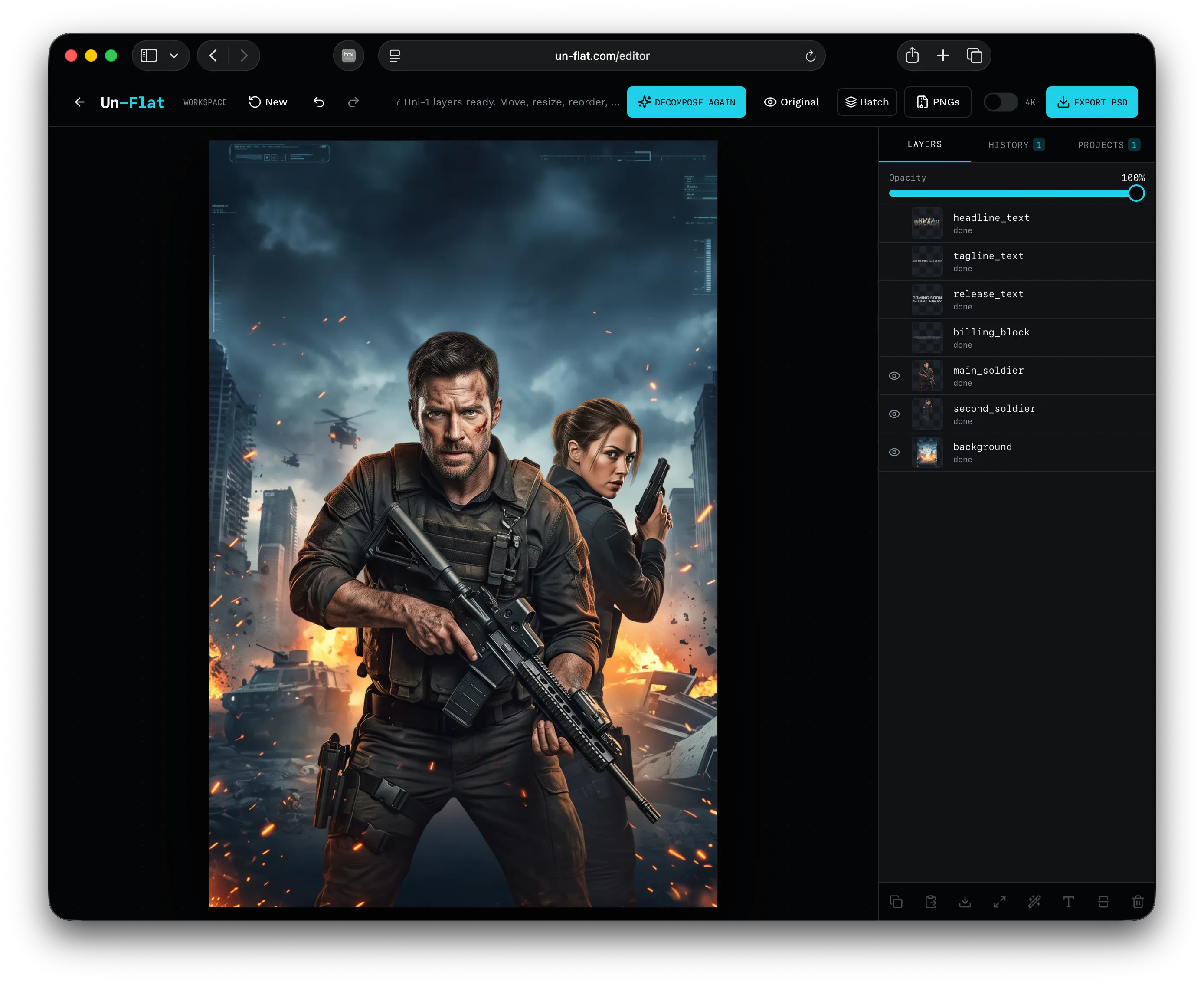Click the Opacity slider handle
The image size is (1204, 985).
click(1136, 194)
